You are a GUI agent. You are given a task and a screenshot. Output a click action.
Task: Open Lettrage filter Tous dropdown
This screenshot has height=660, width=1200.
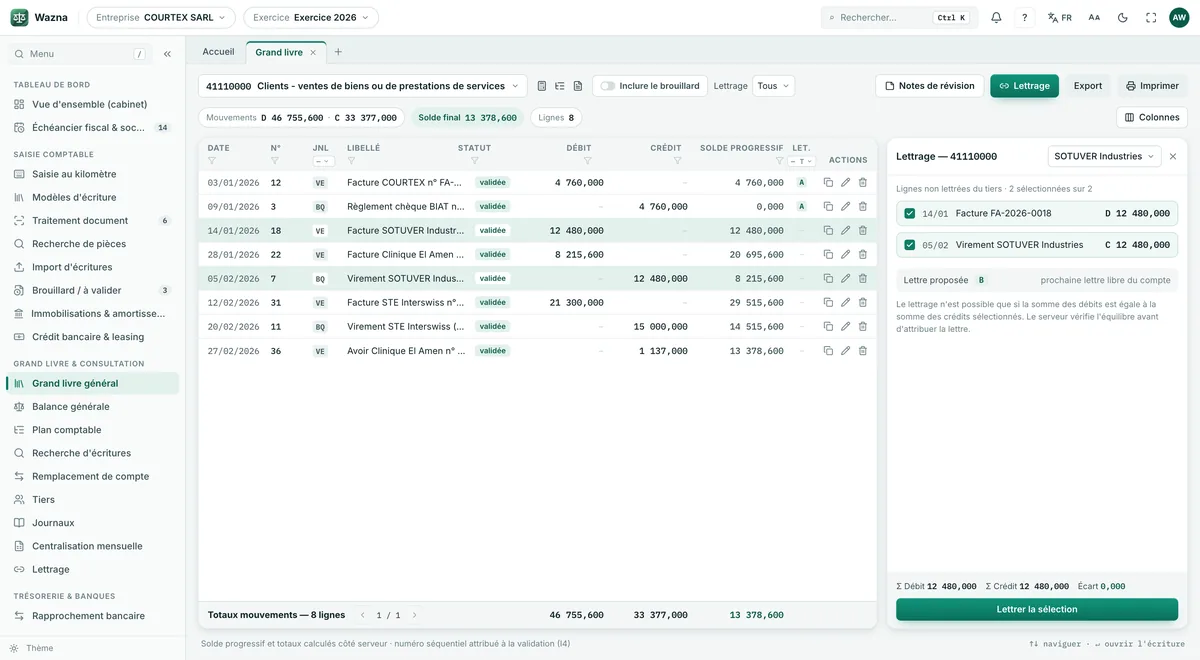tap(773, 86)
